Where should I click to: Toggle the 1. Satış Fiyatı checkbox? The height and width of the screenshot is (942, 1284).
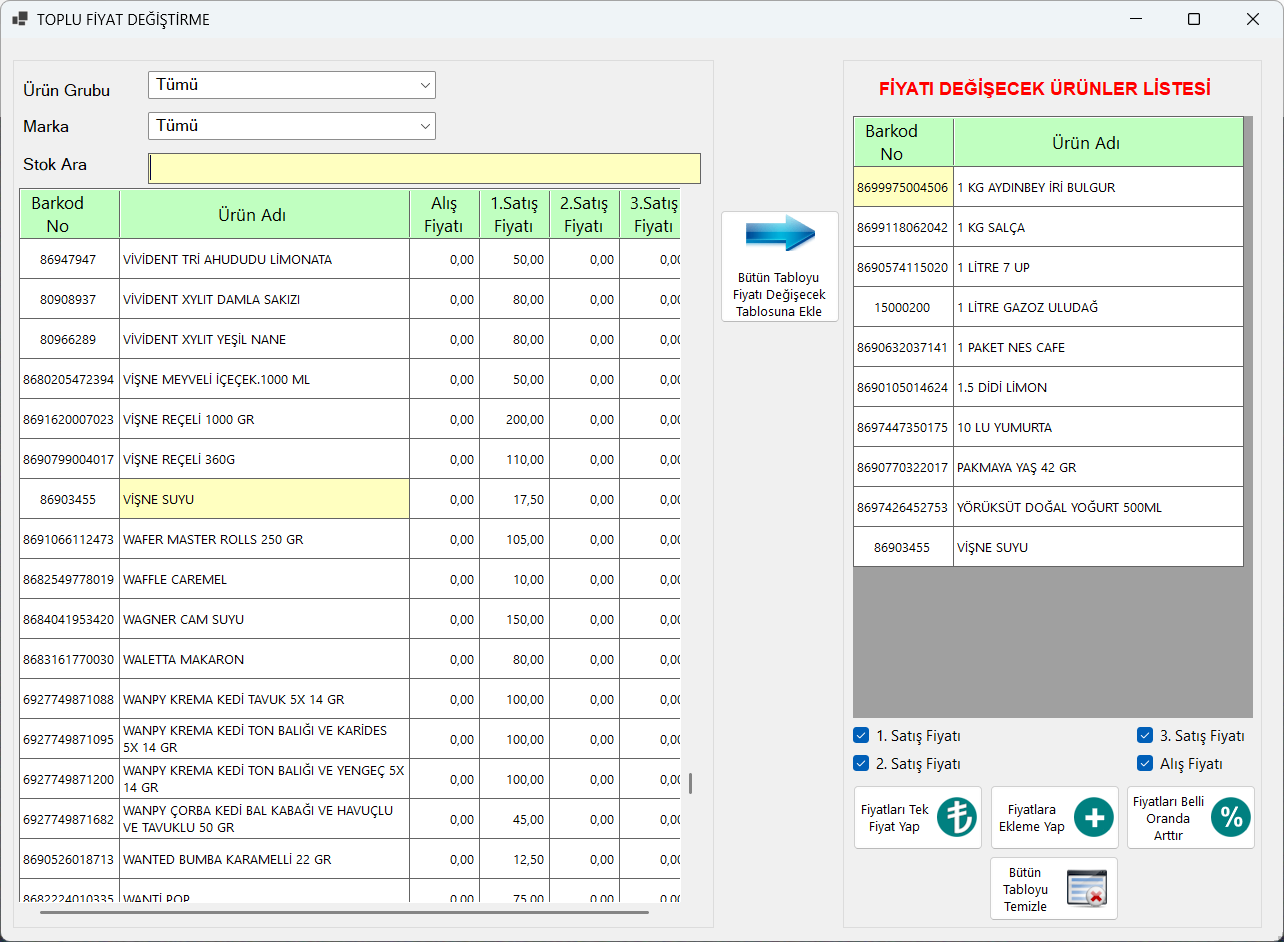[861, 735]
